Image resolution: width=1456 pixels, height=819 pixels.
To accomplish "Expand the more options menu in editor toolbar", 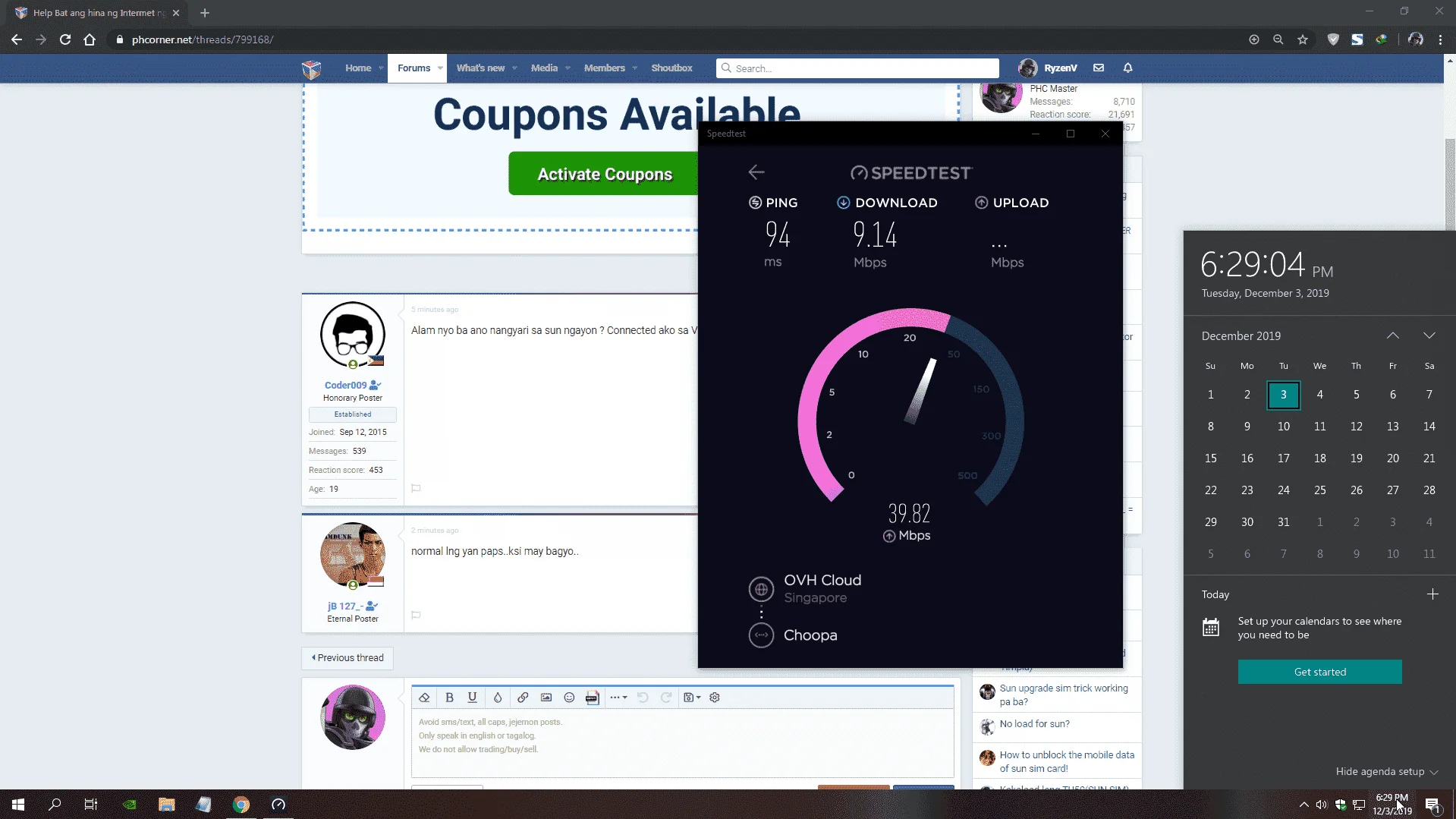I will [618, 698].
